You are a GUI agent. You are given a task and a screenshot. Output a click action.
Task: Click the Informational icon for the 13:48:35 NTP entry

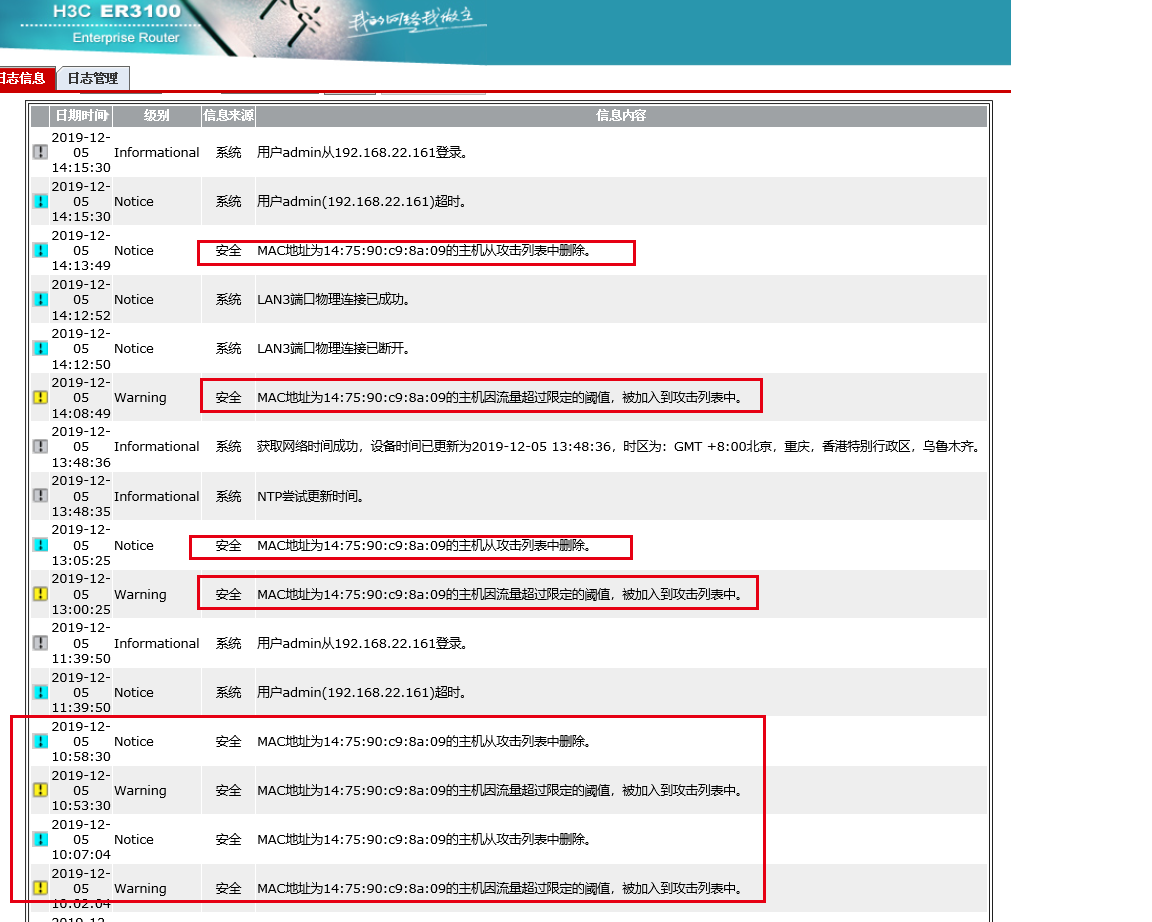[40, 496]
